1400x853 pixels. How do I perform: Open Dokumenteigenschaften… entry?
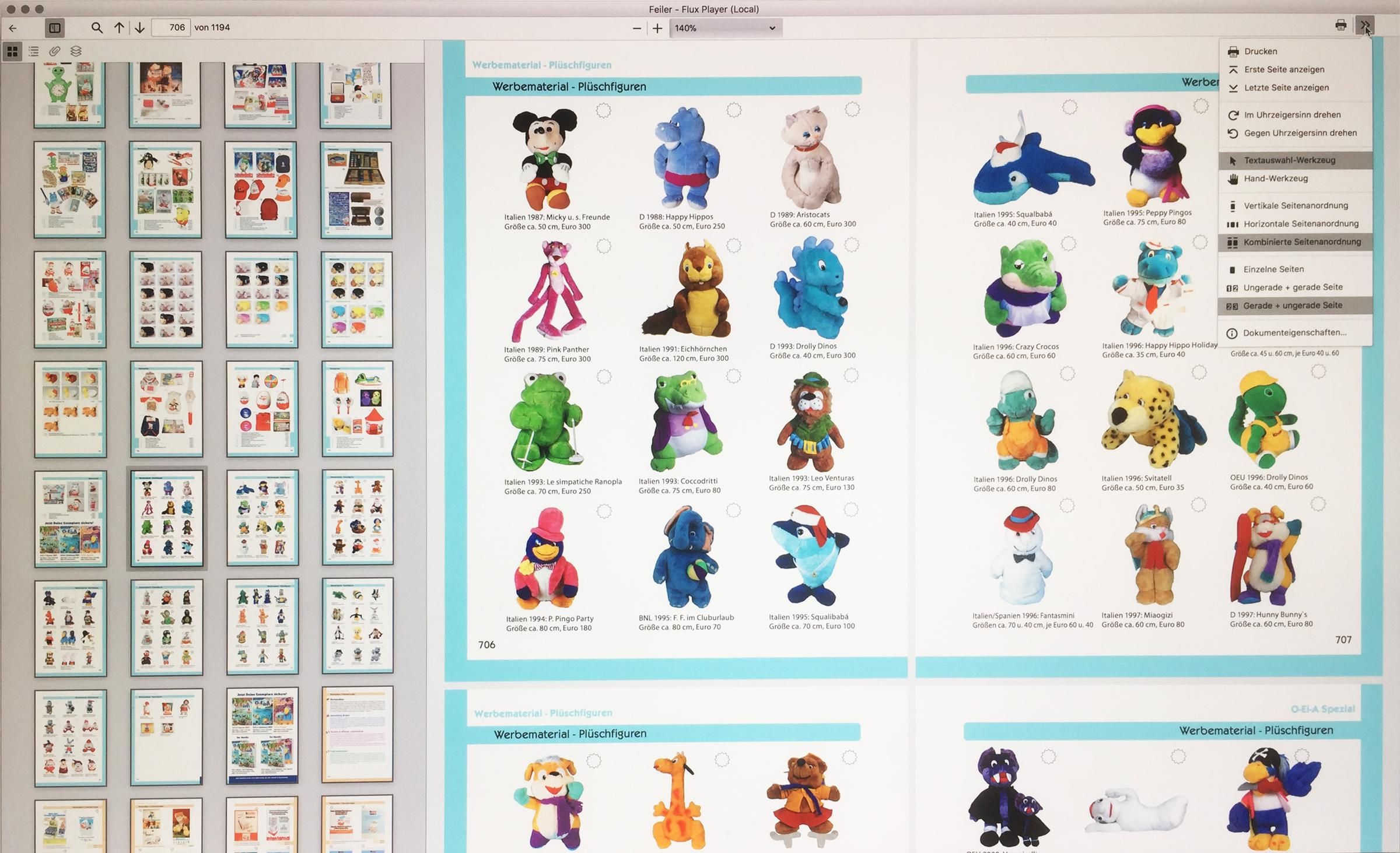click(x=1294, y=333)
